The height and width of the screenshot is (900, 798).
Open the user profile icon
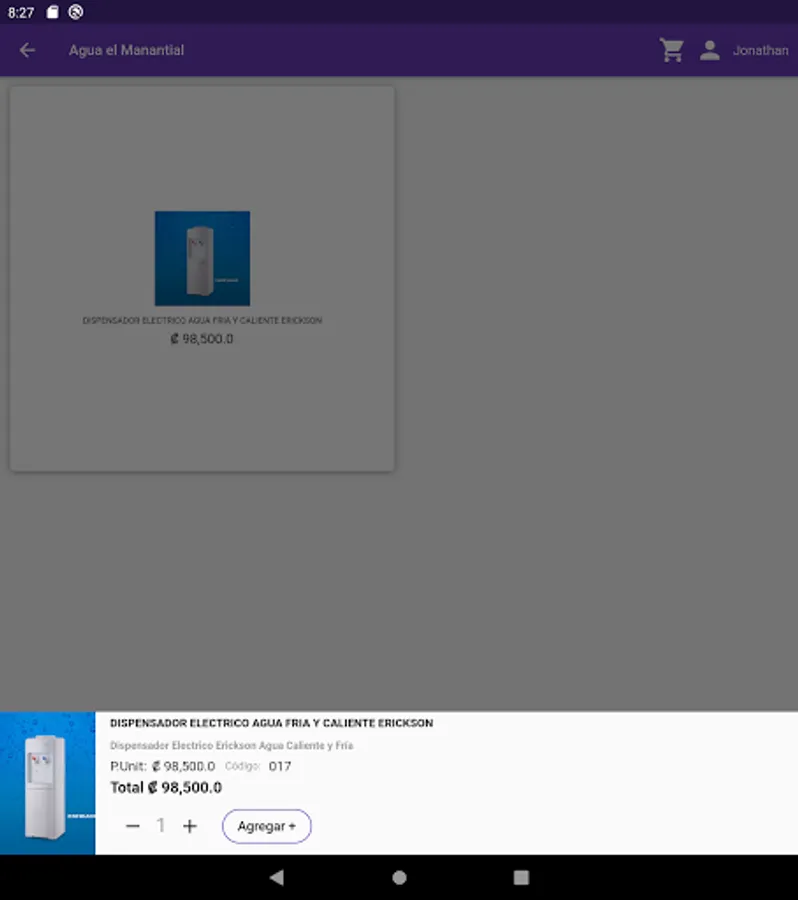[x=710, y=51]
